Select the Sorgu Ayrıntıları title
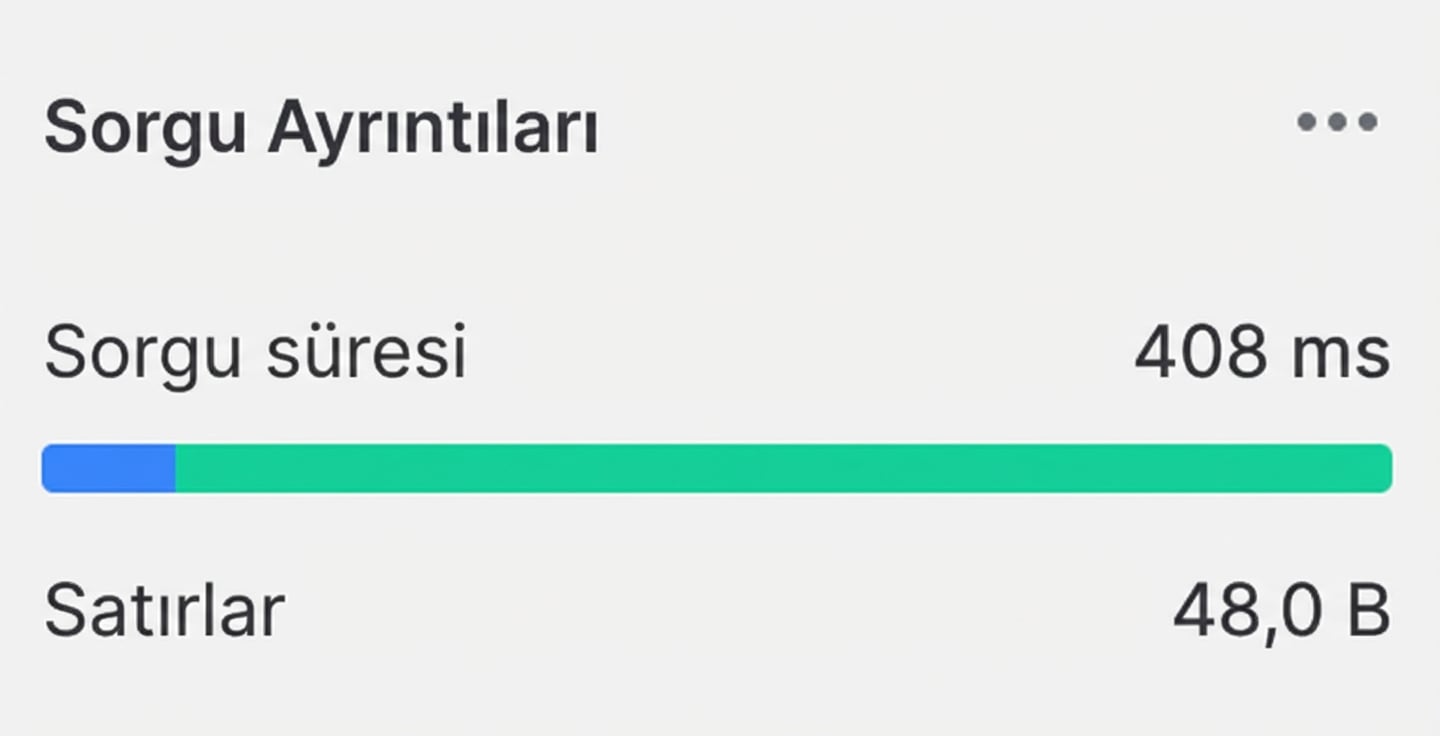 pos(320,127)
